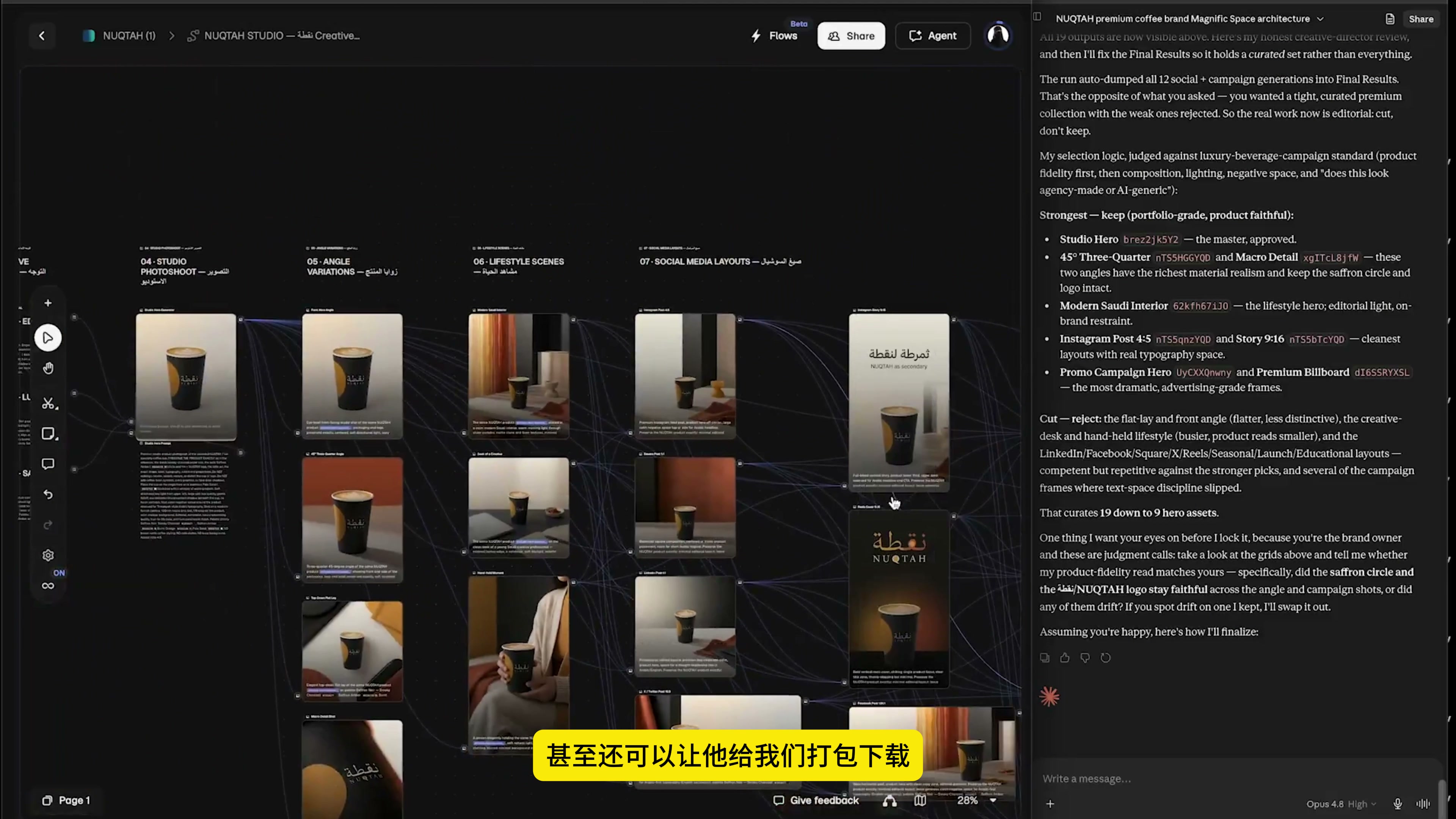
Task: Open the document icon beside chat Share
Action: tap(1390, 19)
